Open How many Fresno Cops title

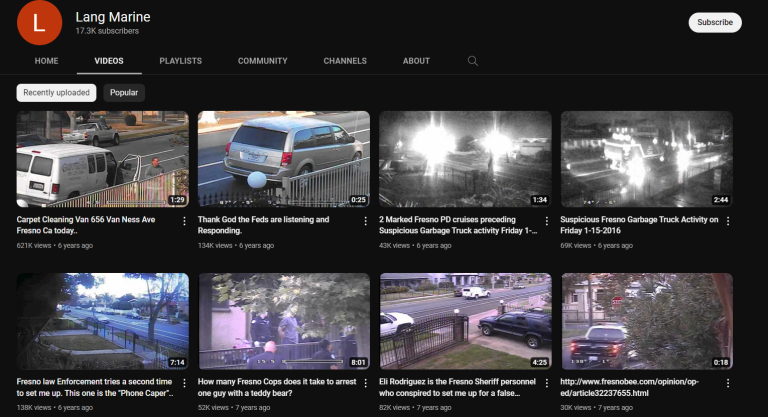coord(277,387)
